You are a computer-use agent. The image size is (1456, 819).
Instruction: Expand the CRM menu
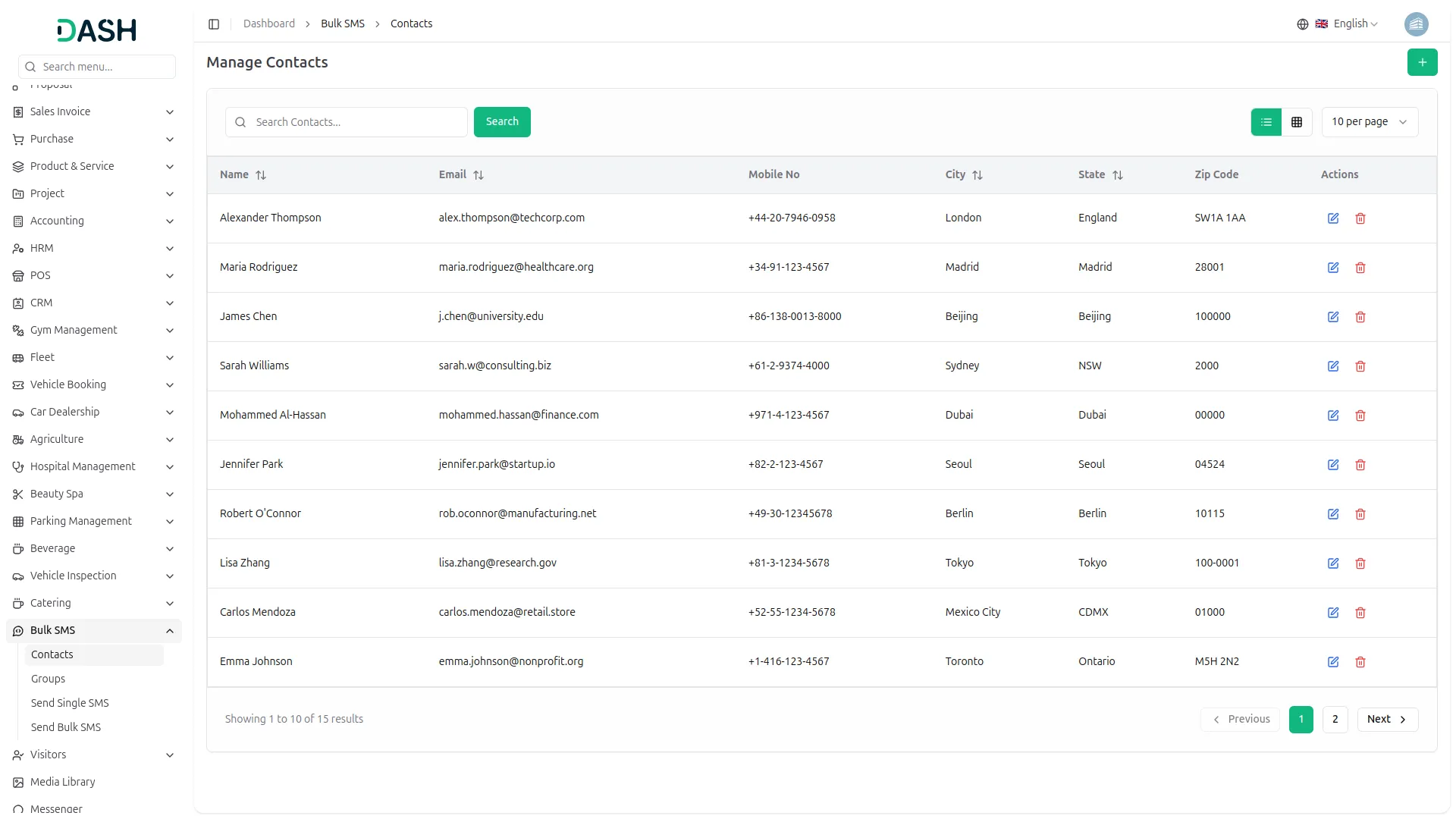point(94,303)
